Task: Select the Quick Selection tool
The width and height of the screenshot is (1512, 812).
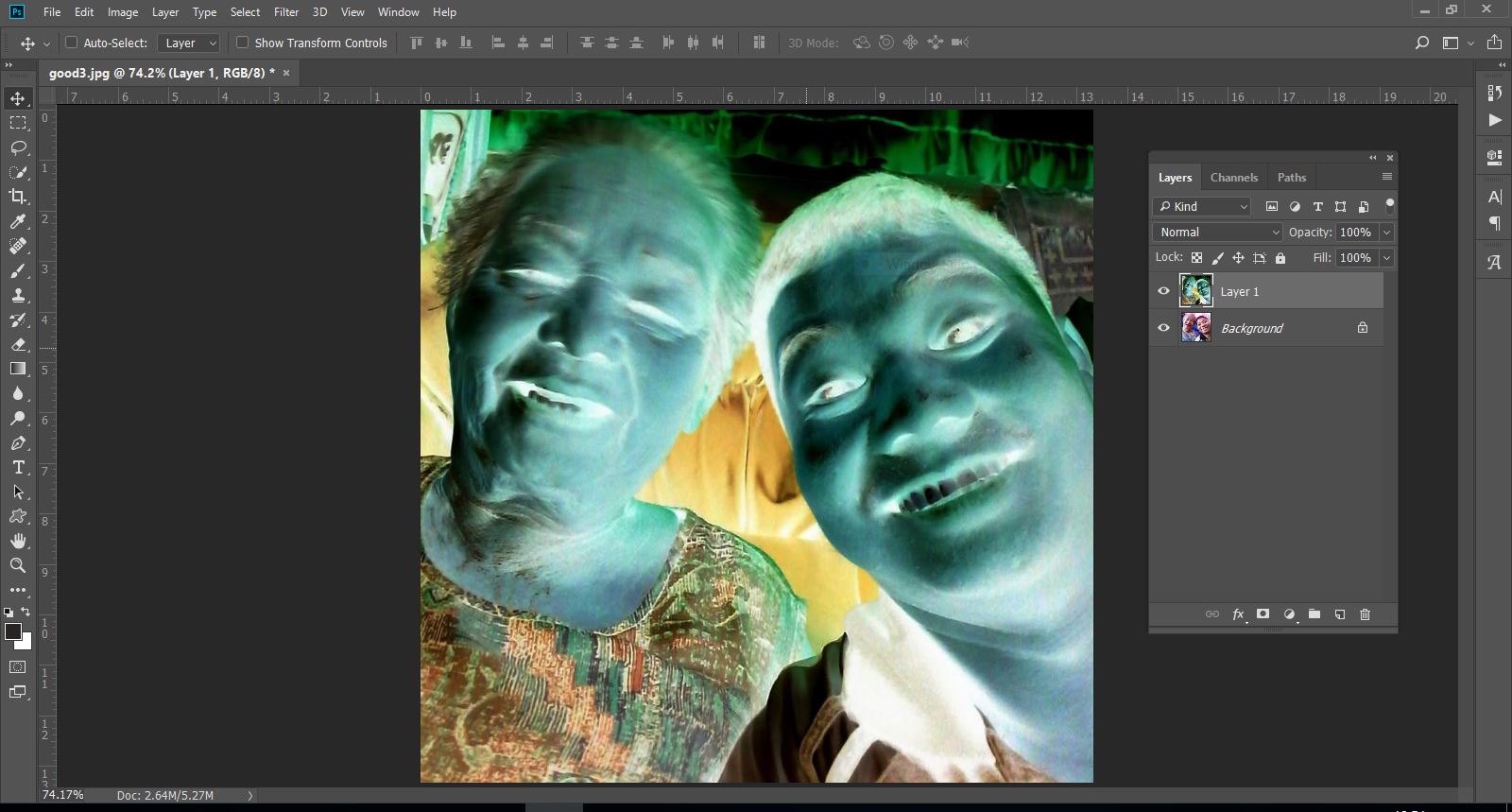Action: click(18, 172)
